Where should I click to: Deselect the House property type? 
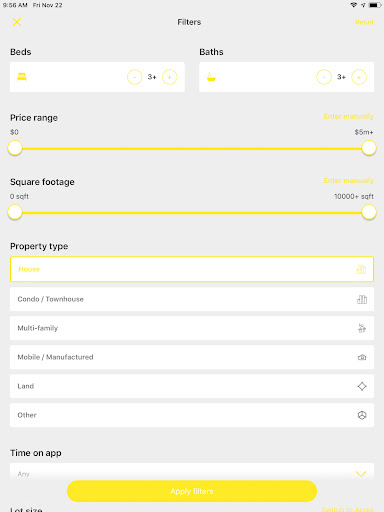click(192, 269)
